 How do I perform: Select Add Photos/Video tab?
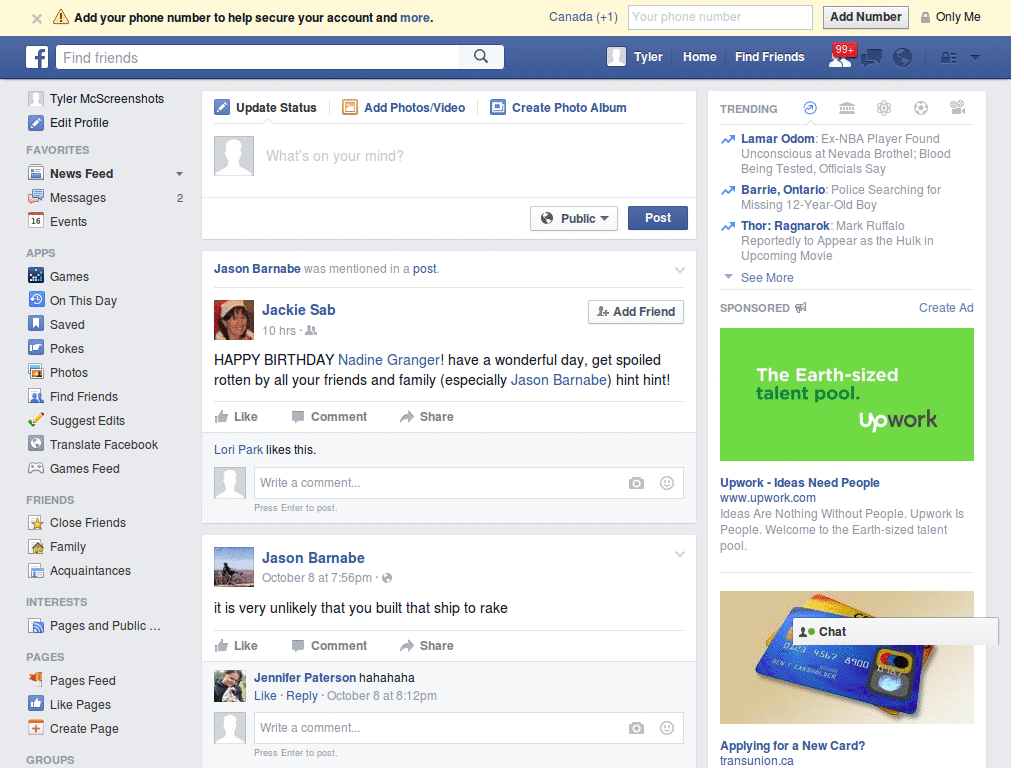[404, 108]
